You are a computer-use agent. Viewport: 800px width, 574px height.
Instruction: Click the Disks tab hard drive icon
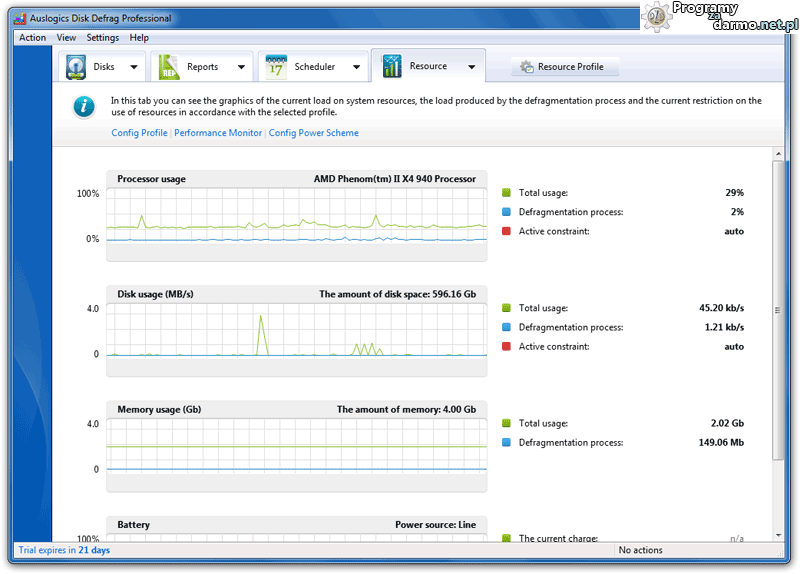click(77, 67)
